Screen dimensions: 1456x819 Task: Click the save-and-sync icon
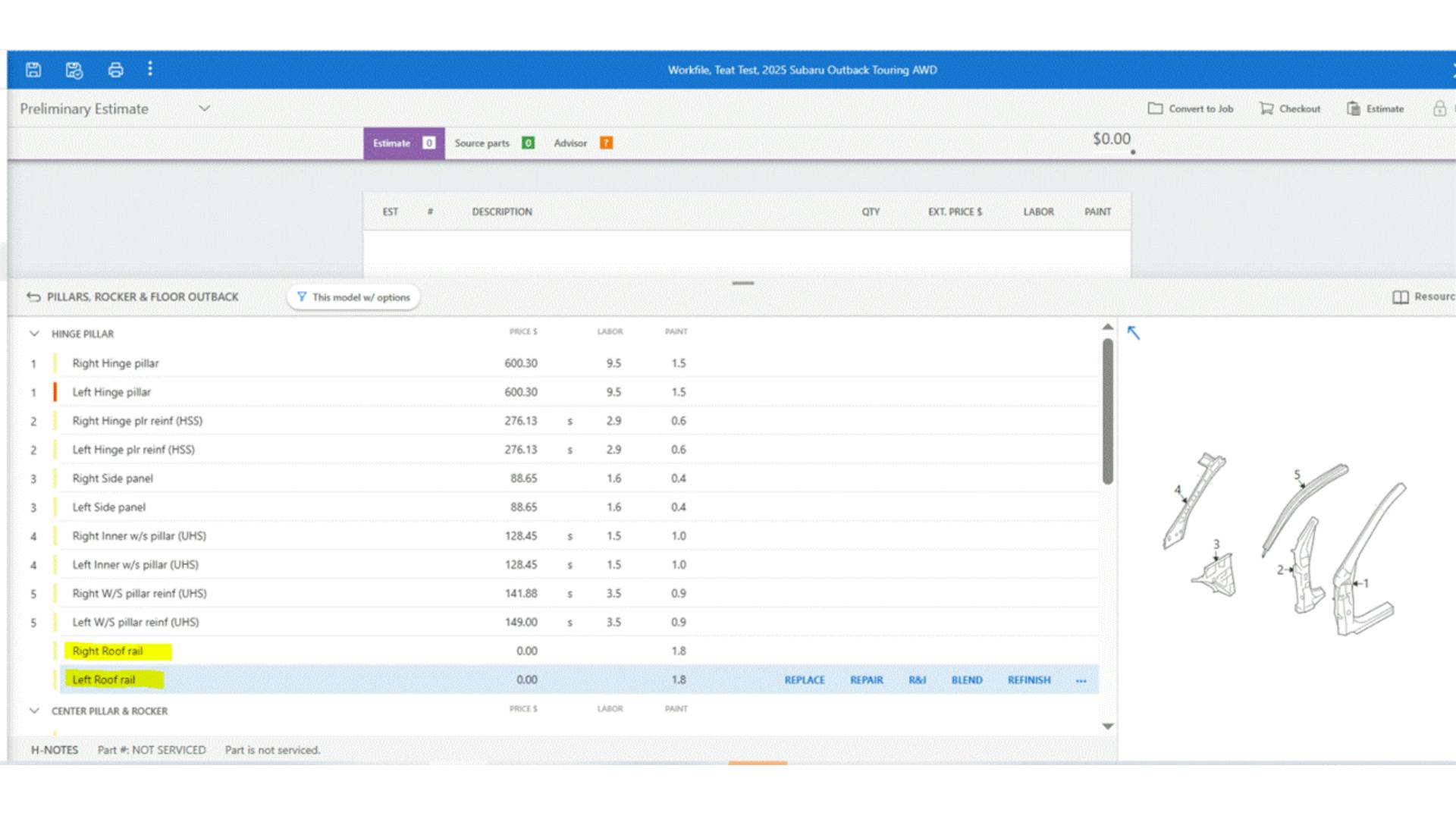(74, 70)
